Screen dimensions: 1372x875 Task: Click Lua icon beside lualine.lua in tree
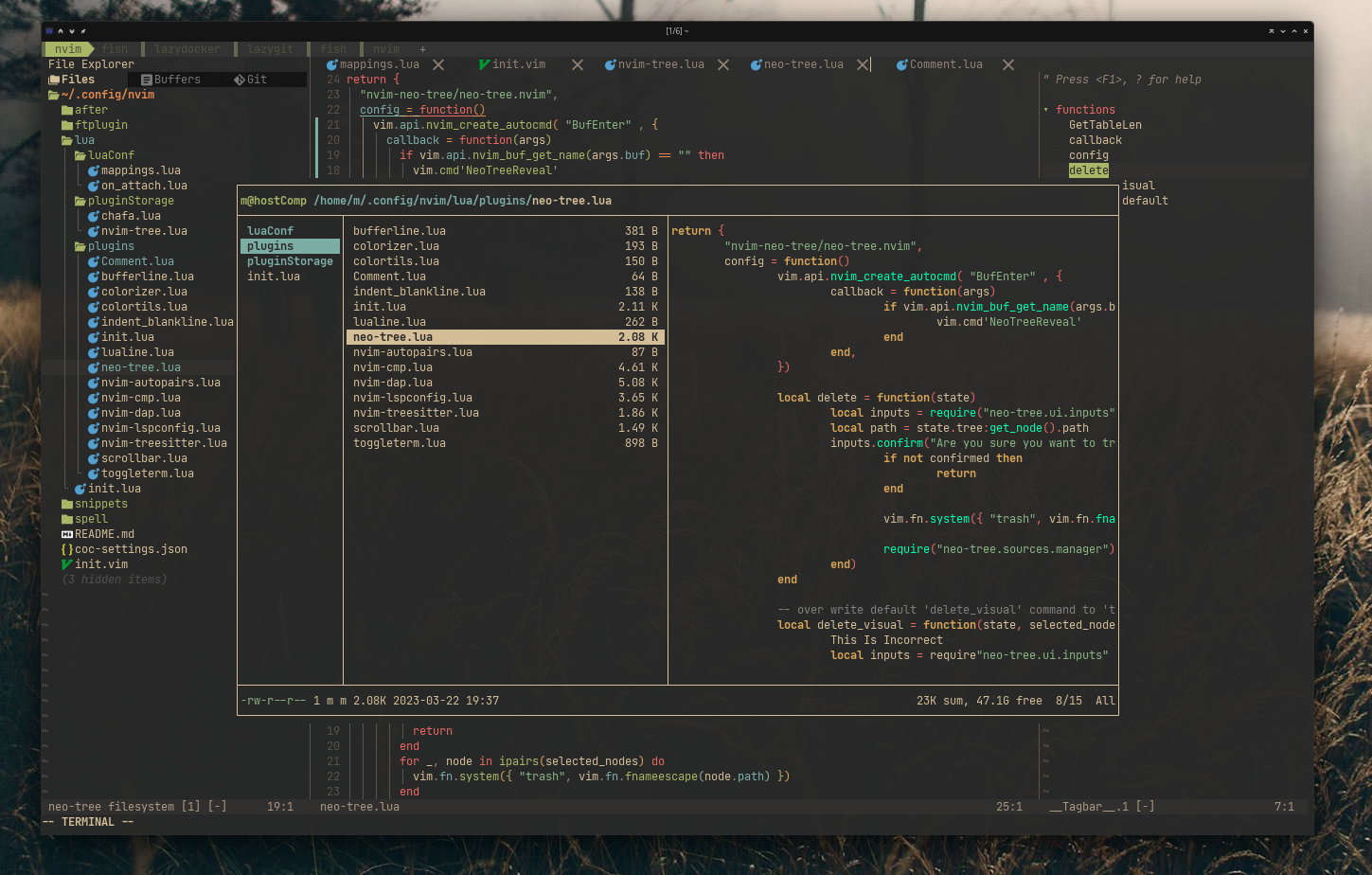[x=94, y=352]
